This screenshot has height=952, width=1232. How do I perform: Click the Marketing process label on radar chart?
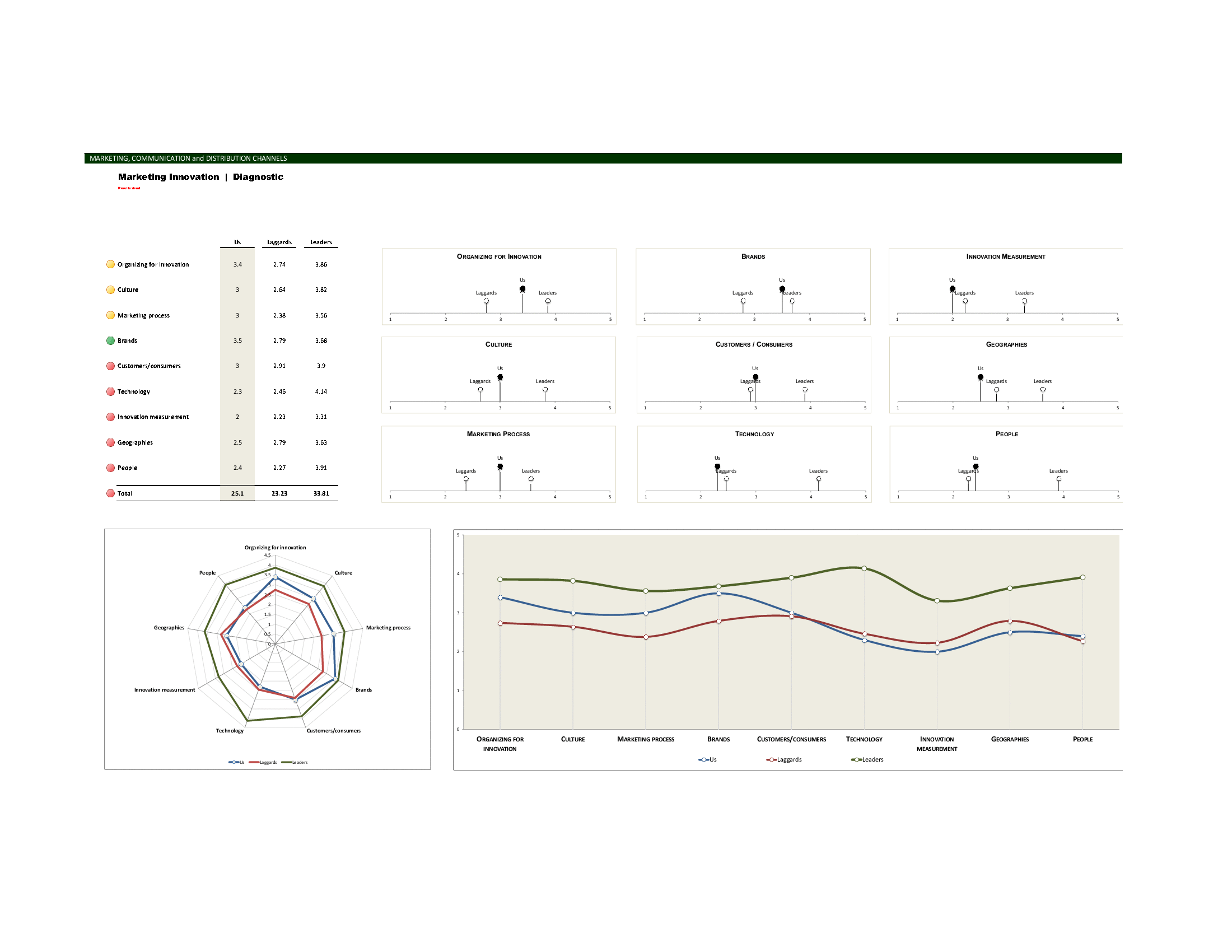point(388,628)
